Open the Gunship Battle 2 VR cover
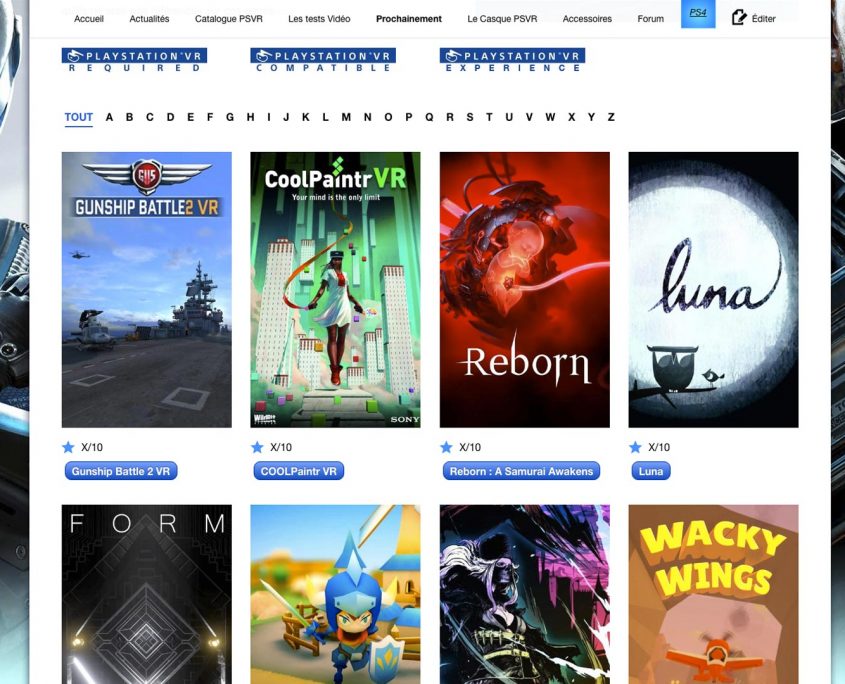The width and height of the screenshot is (845, 684). 147,290
